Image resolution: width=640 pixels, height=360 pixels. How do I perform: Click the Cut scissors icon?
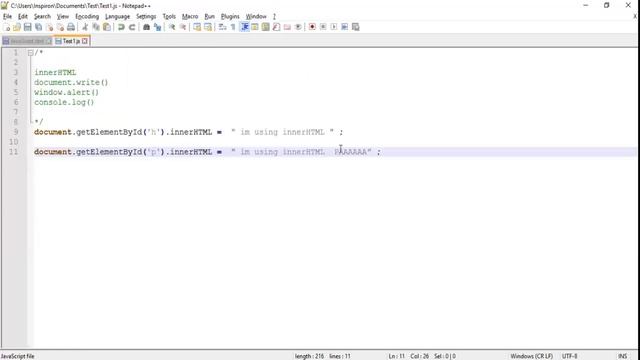coord(85,27)
